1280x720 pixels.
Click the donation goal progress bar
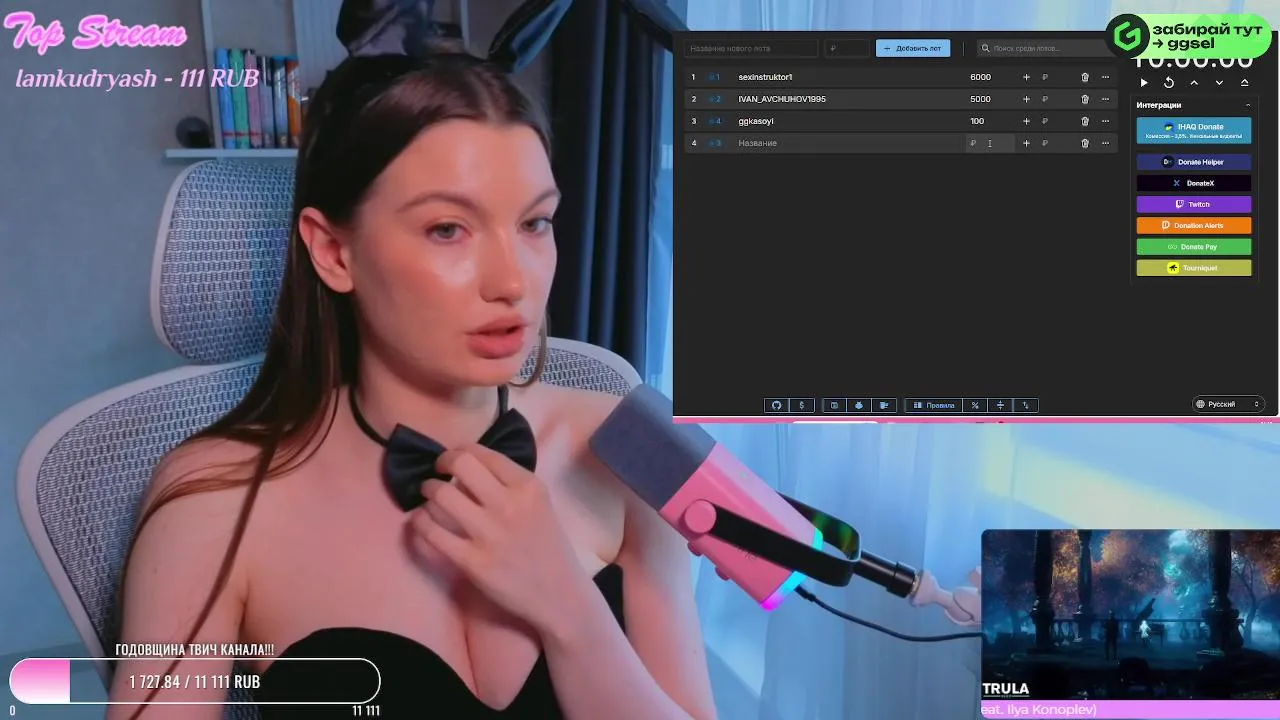[195, 681]
